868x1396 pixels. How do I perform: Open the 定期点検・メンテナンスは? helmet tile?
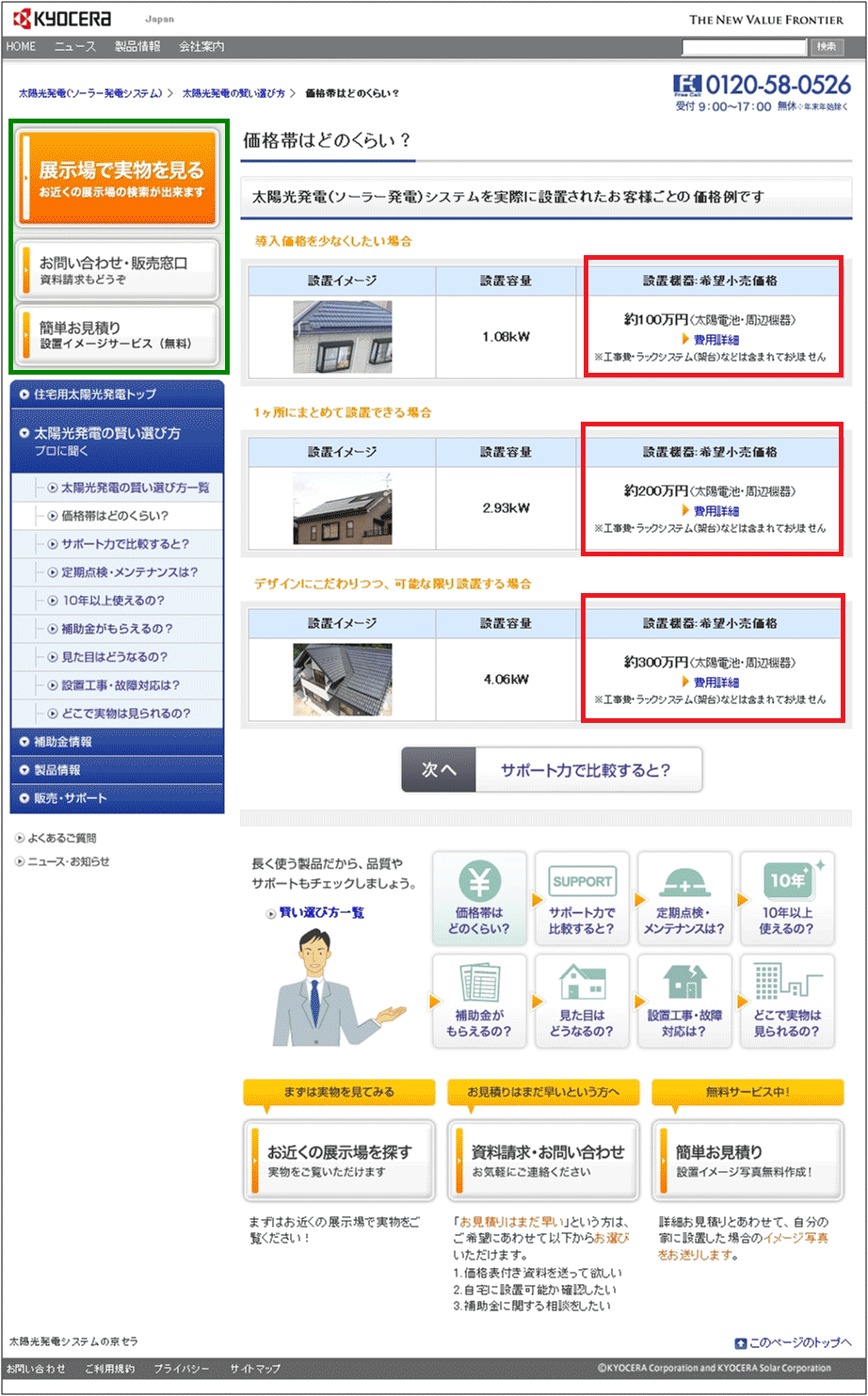click(684, 899)
